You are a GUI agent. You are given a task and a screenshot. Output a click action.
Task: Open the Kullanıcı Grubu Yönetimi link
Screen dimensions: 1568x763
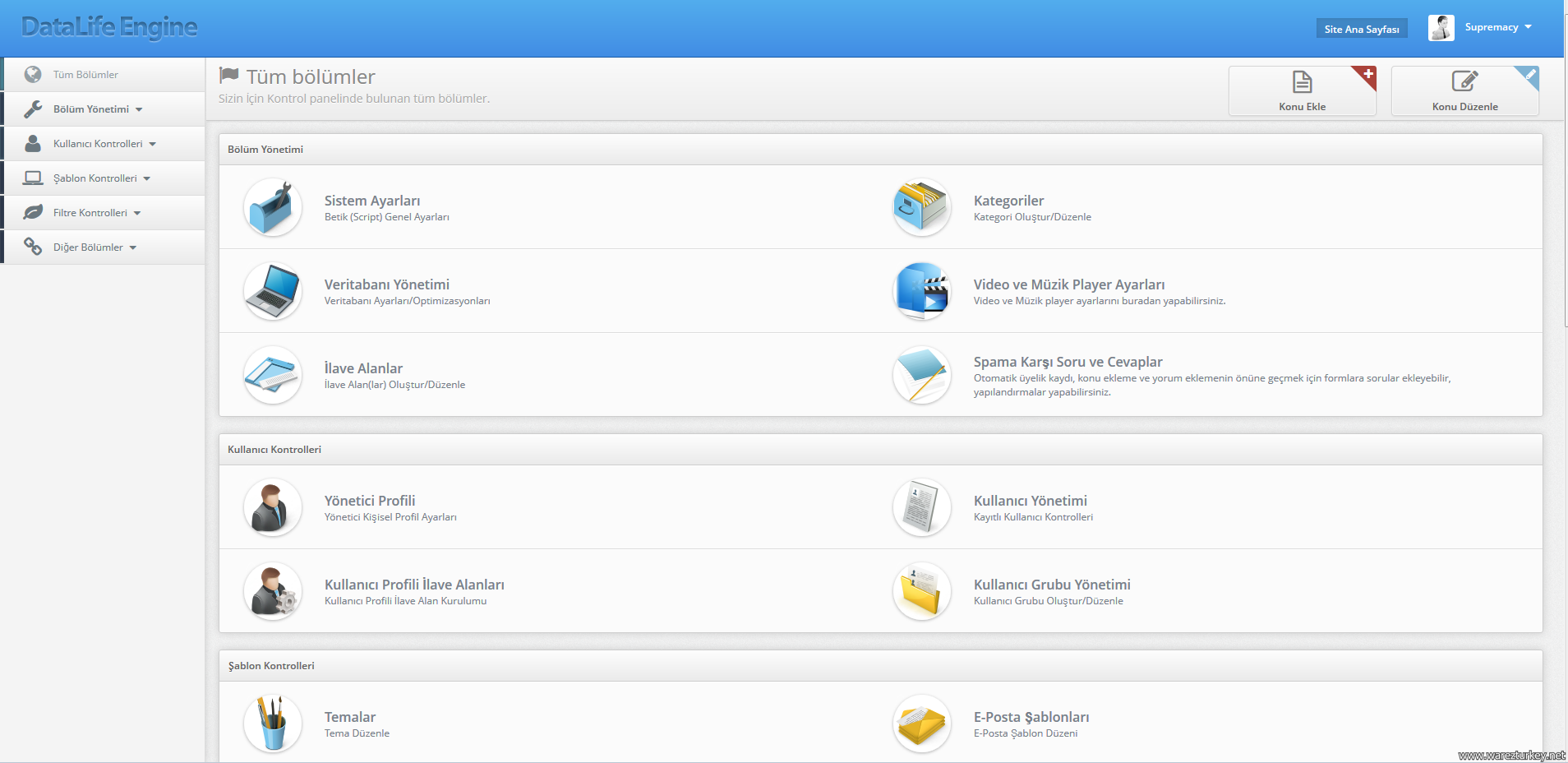[x=1052, y=585]
